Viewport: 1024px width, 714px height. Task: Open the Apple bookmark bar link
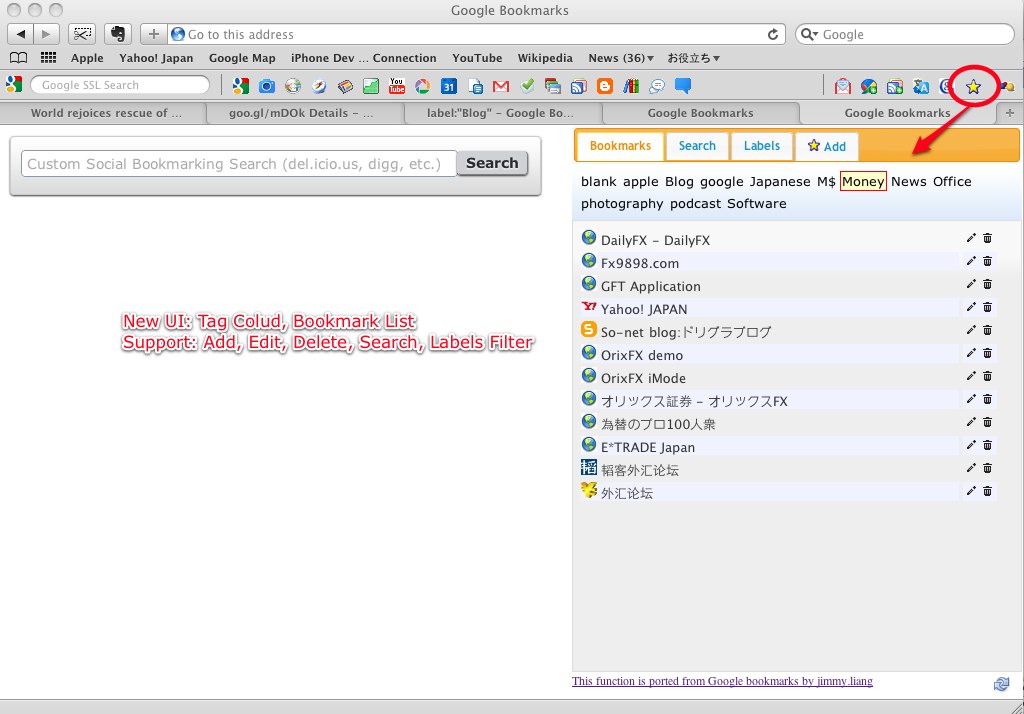(87, 58)
